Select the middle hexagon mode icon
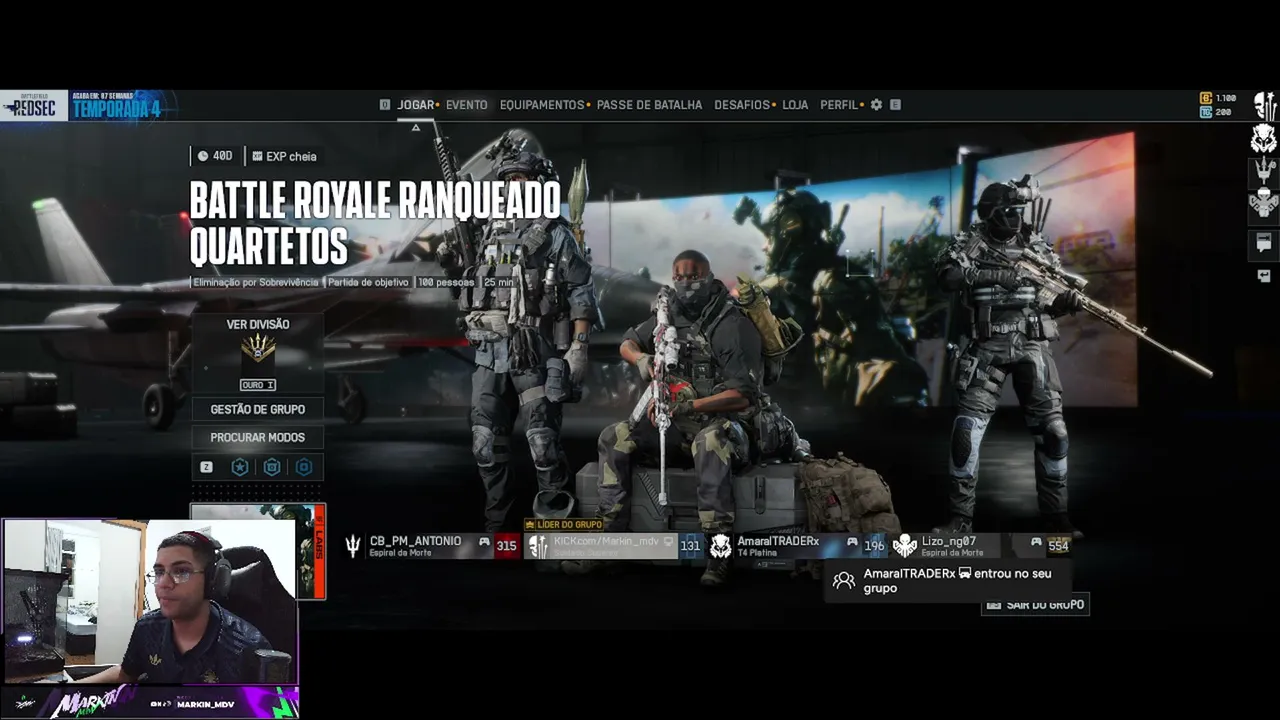This screenshot has height=720, width=1280. (x=272, y=467)
